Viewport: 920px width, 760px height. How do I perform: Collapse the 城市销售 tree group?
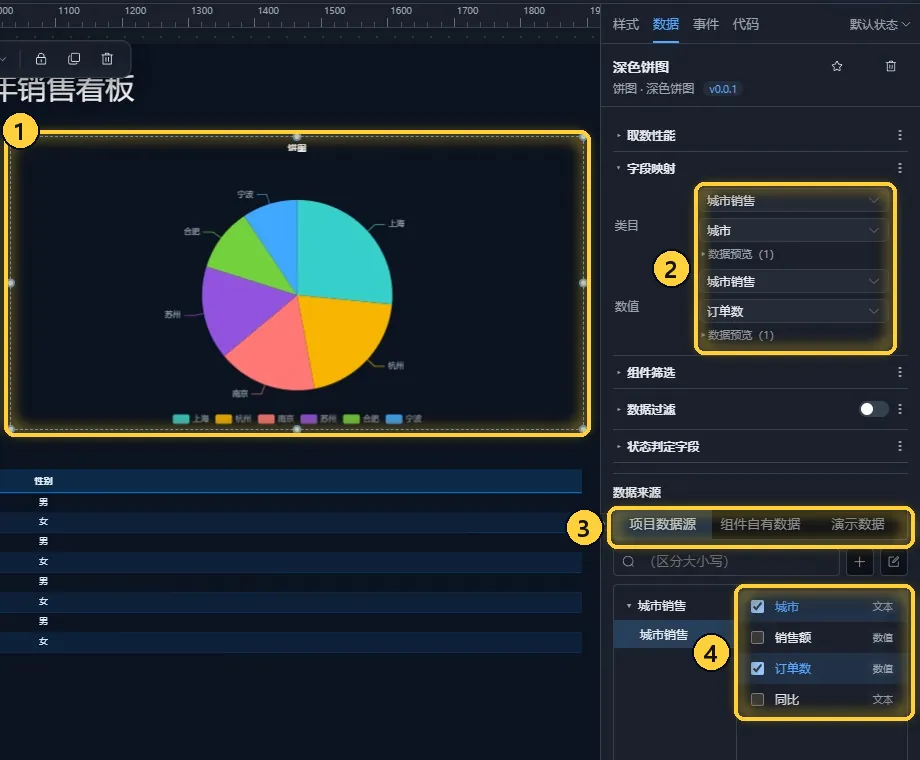pos(629,606)
